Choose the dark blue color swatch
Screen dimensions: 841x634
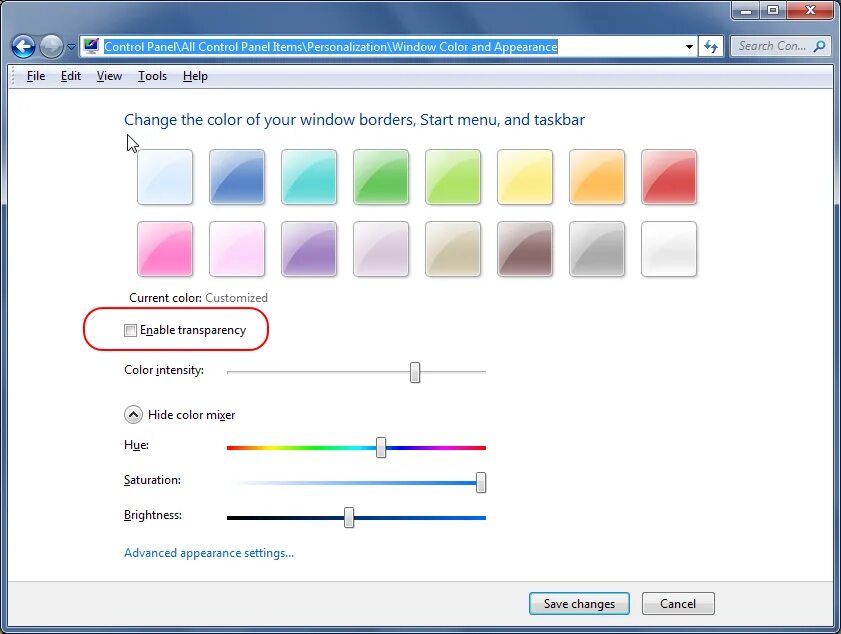237,177
